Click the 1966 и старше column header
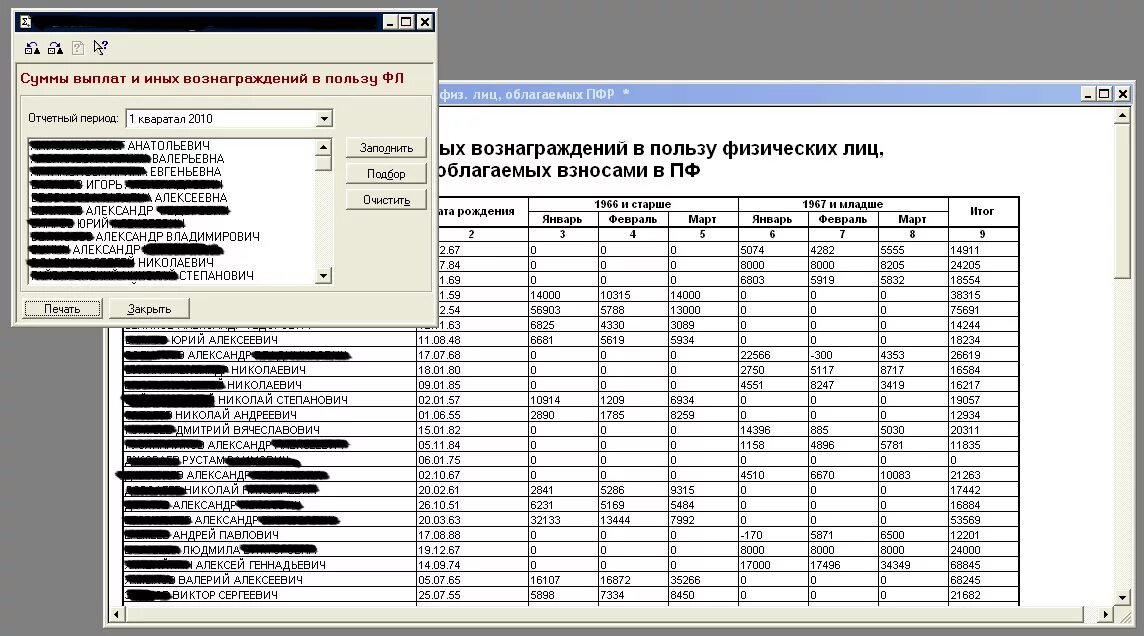This screenshot has width=1144, height=636. coord(633,204)
